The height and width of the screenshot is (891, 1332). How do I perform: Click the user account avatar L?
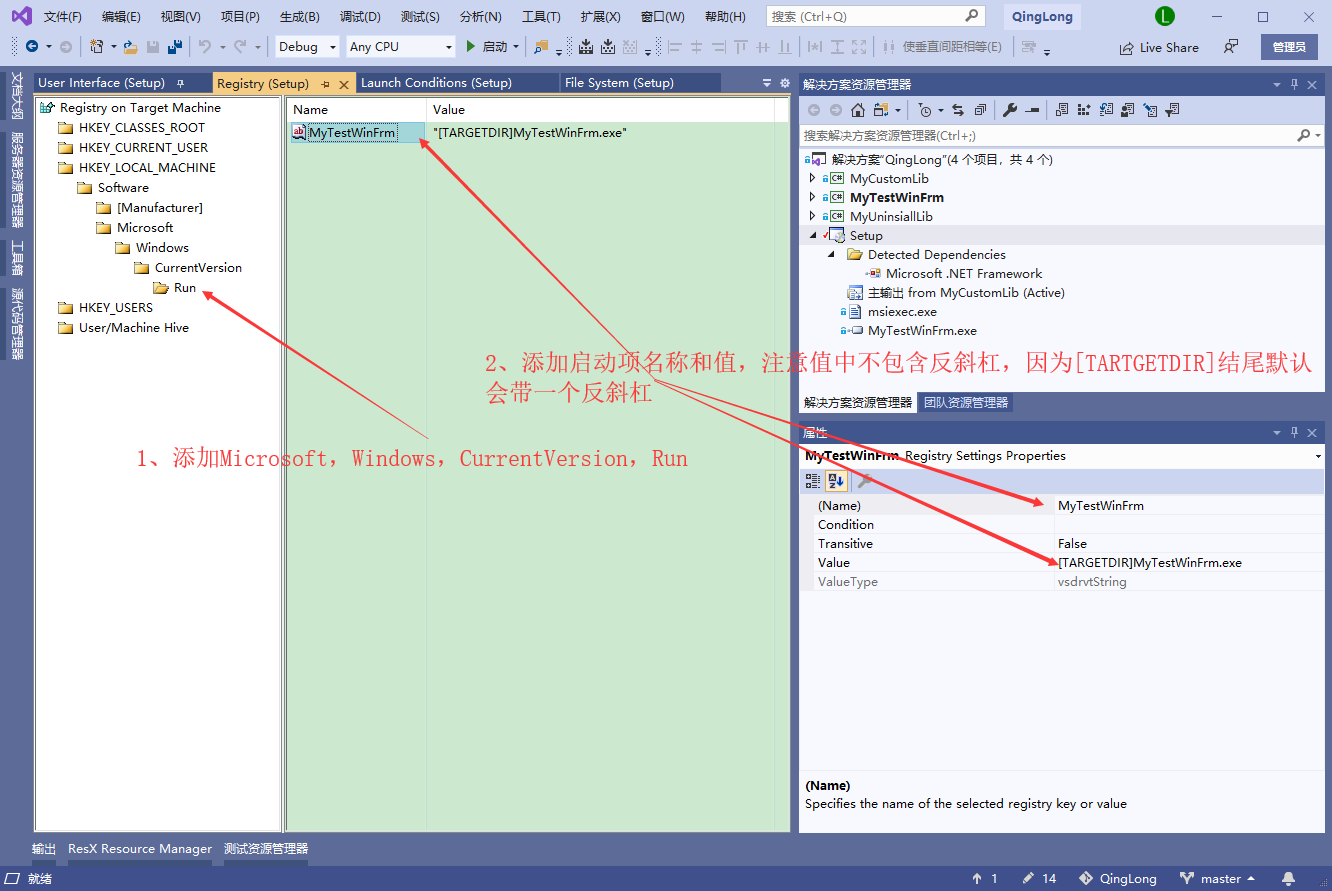tap(1164, 16)
